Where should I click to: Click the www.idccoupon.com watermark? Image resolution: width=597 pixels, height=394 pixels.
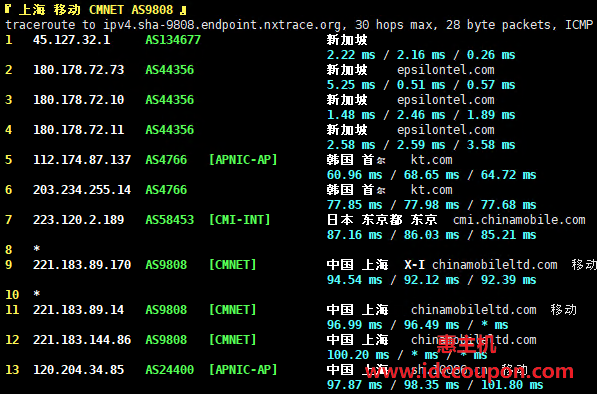(x=469, y=371)
